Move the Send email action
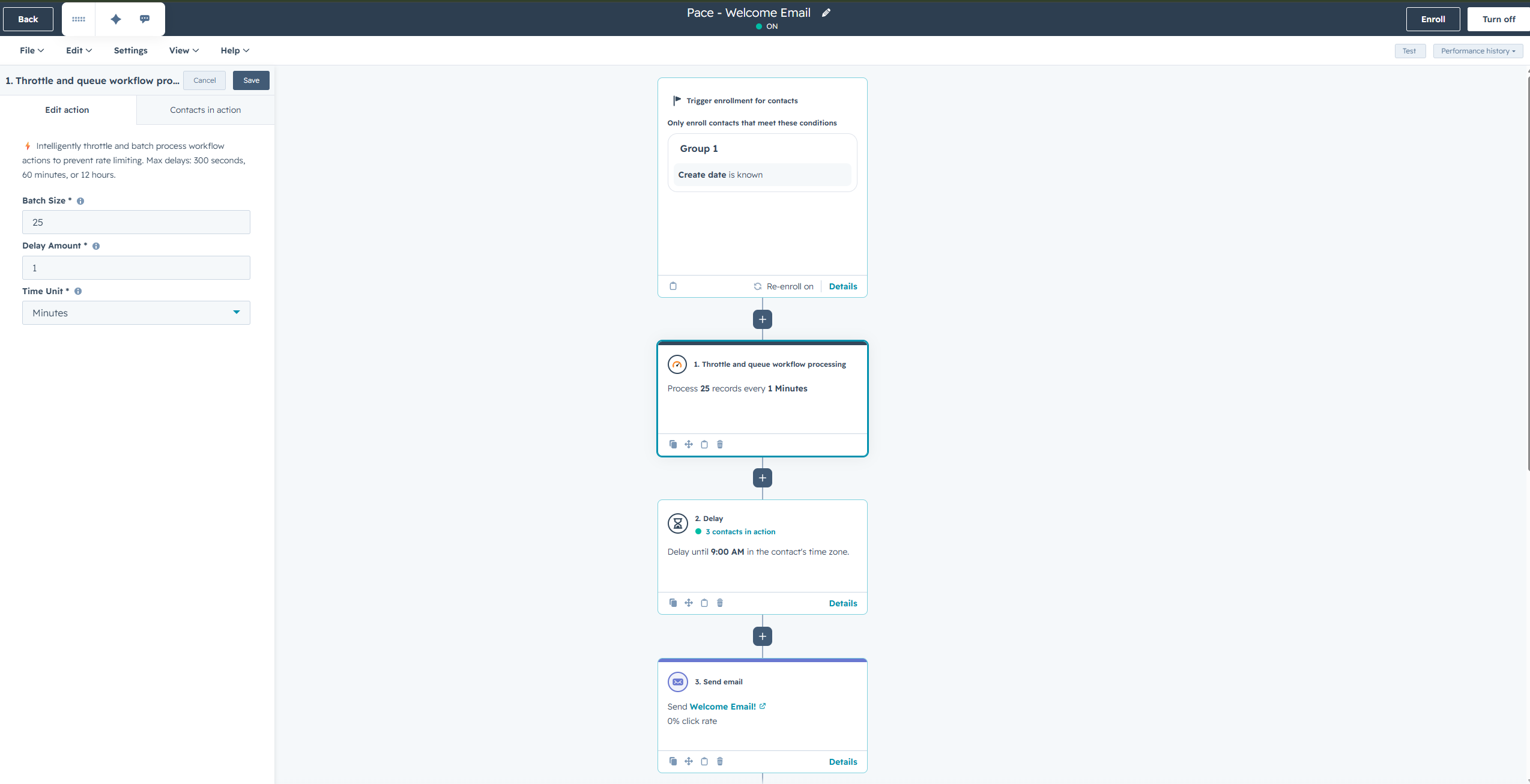This screenshot has height=784, width=1530. click(689, 761)
